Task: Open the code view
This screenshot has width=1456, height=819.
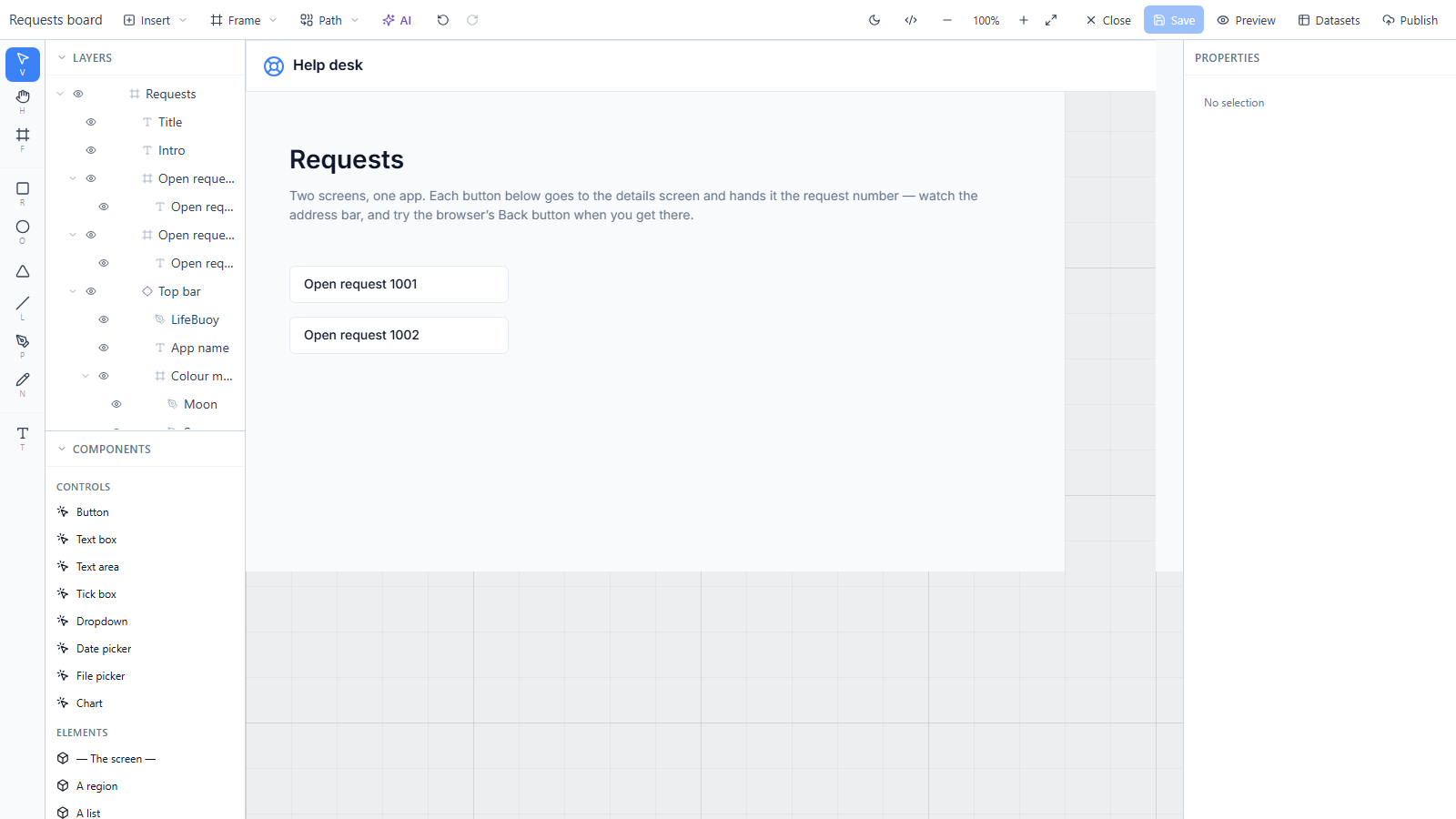Action: 911,20
